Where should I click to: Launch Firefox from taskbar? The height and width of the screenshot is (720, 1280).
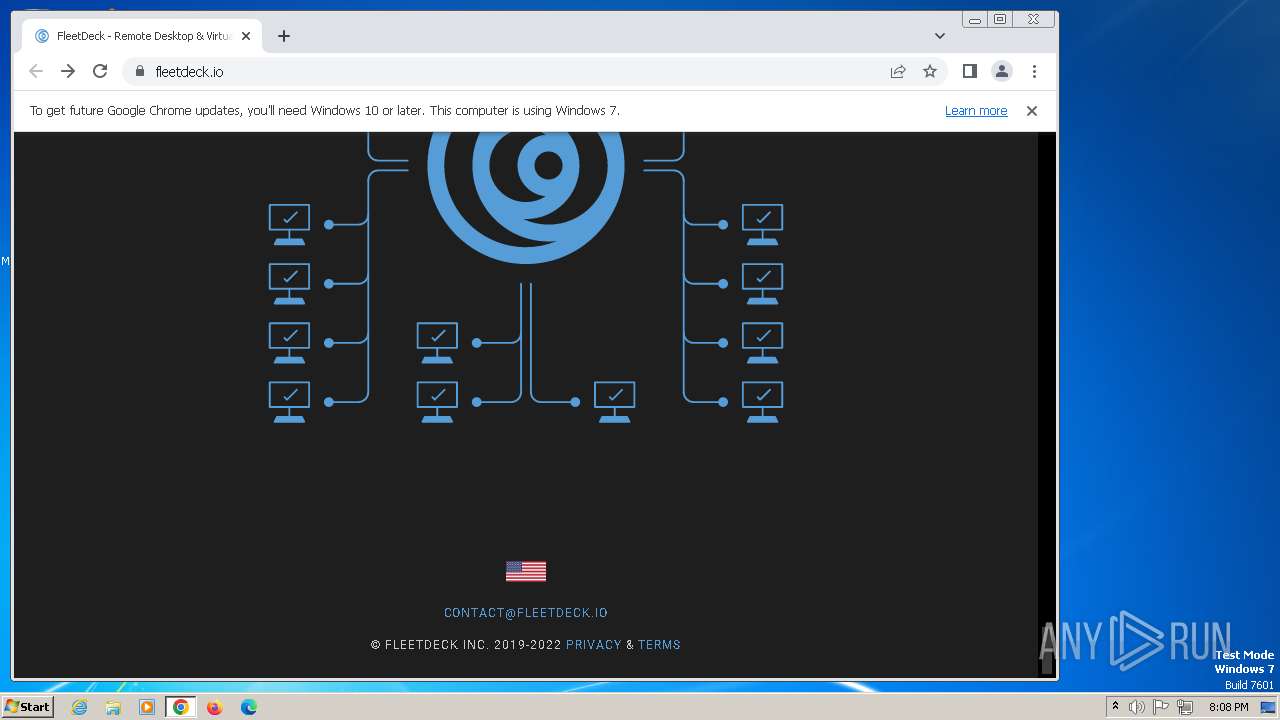click(x=214, y=707)
